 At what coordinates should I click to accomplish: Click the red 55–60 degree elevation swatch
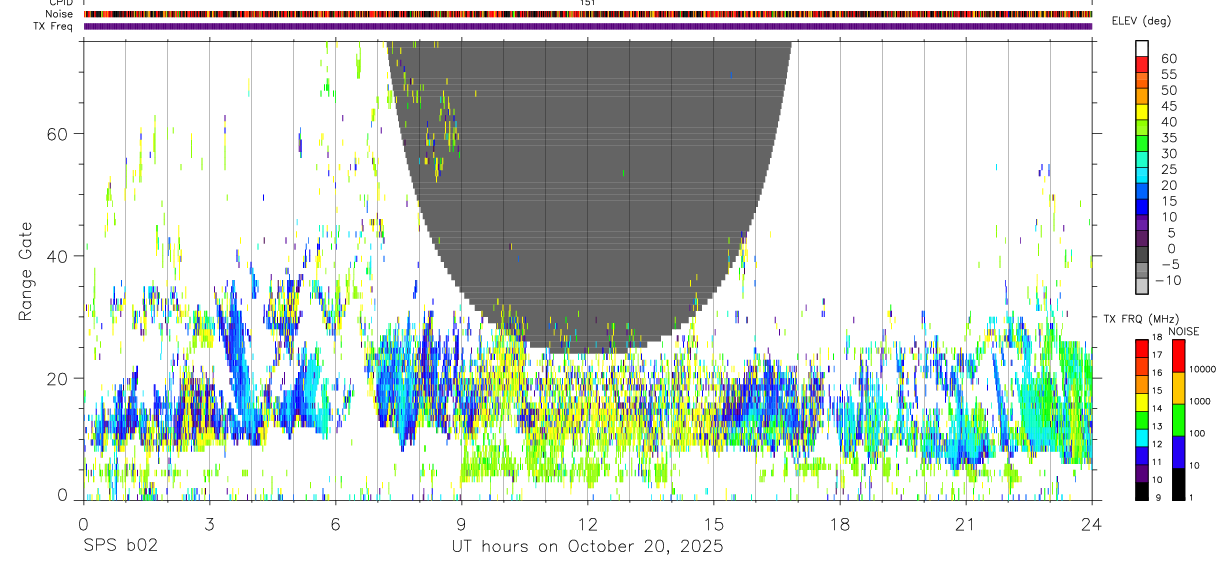tap(1142, 66)
